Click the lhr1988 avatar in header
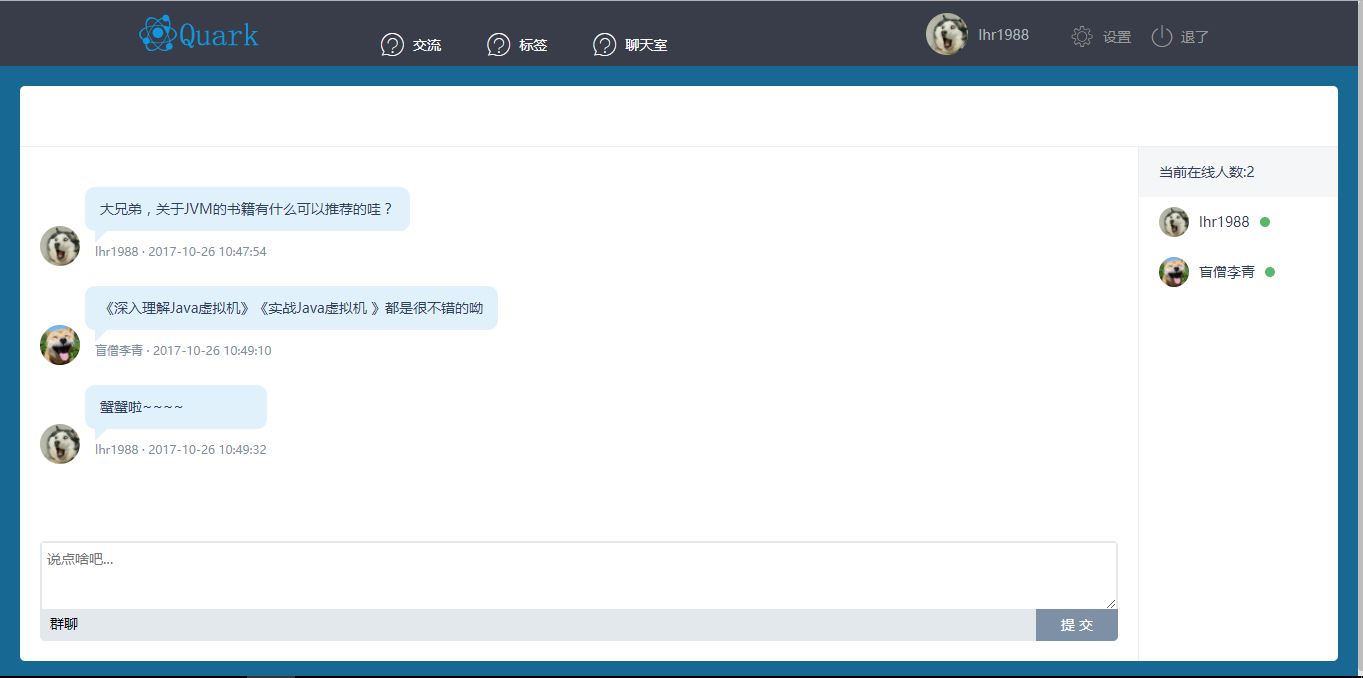Screen dimensions: 1363x678 coord(946,34)
